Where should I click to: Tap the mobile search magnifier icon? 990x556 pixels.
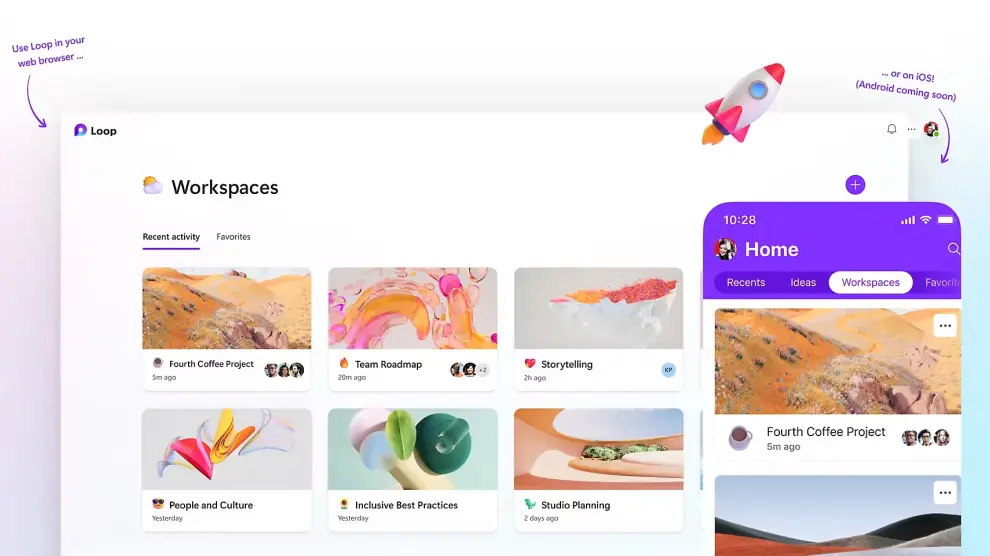(x=953, y=249)
